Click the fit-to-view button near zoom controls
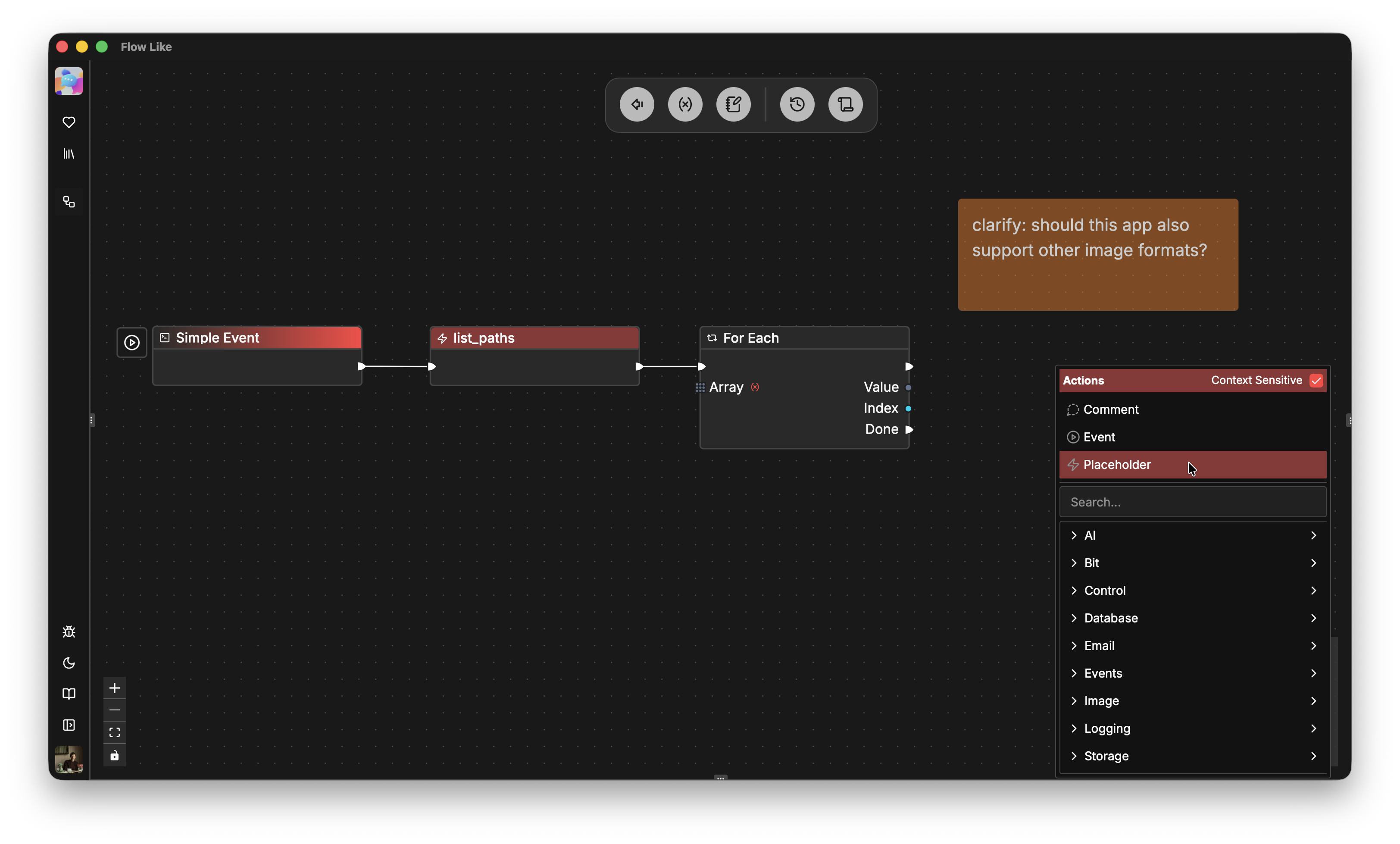1400x844 pixels. (114, 733)
